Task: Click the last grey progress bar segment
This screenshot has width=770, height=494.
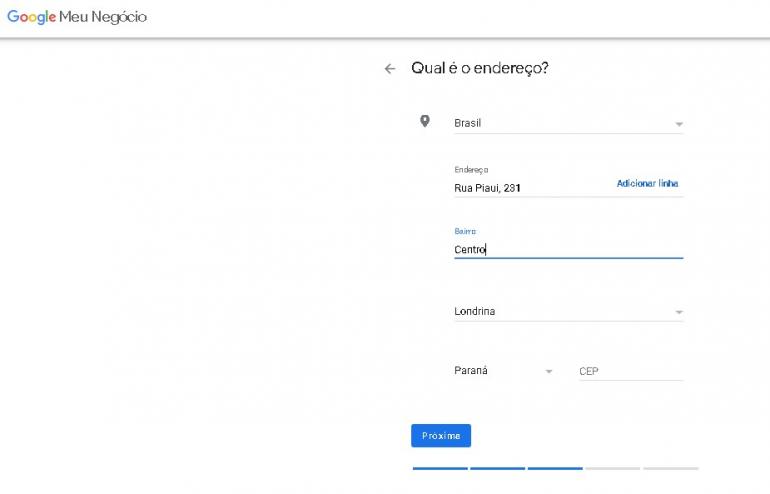Action: click(x=670, y=468)
